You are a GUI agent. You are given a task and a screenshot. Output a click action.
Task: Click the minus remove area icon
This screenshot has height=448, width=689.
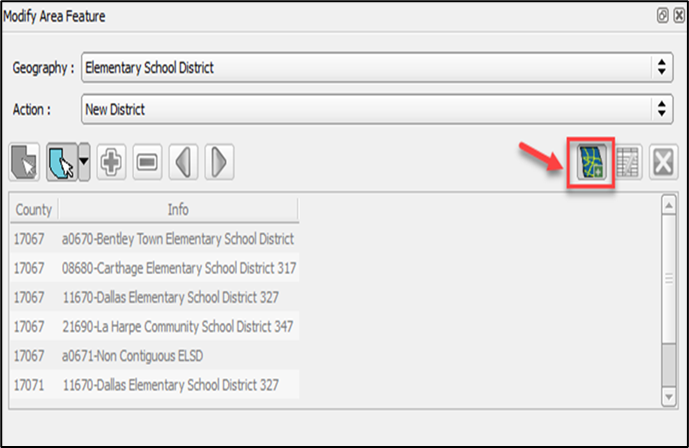coord(147,162)
